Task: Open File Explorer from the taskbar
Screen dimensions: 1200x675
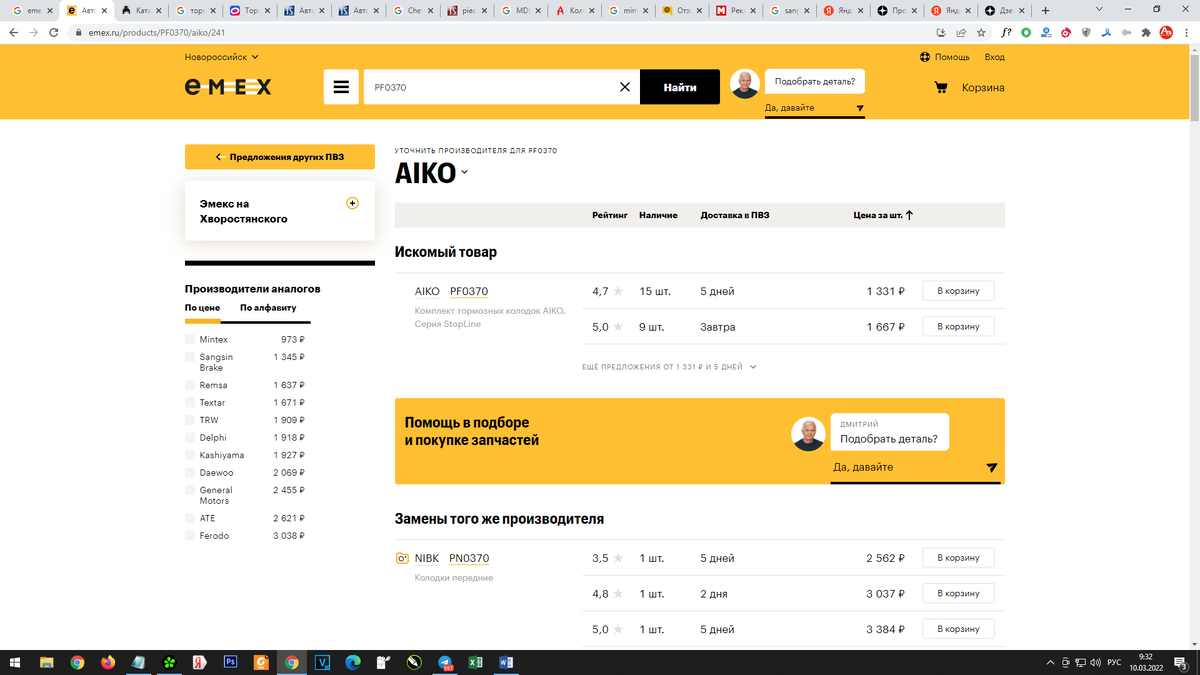Action: pyautogui.click(x=46, y=662)
